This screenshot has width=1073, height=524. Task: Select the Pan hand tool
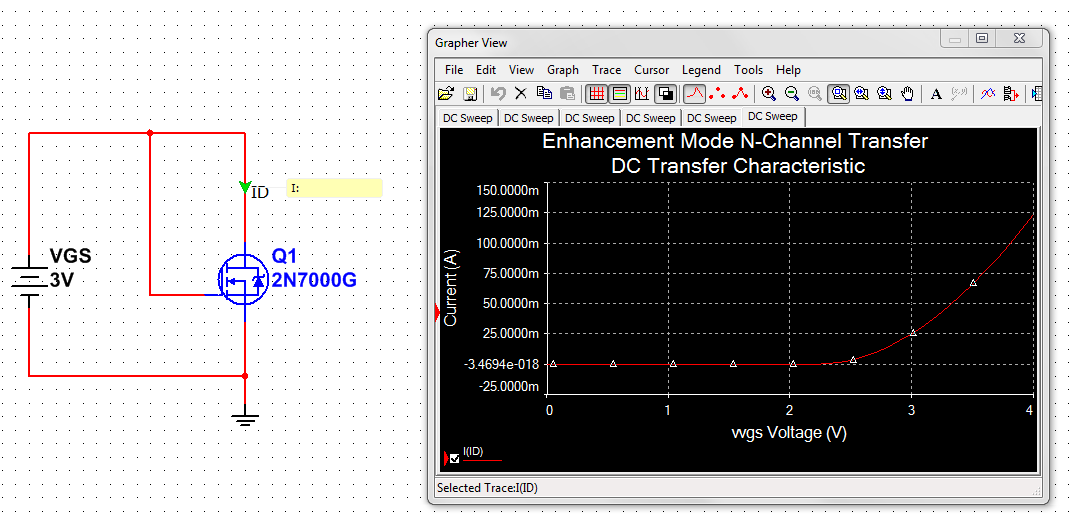pyautogui.click(x=908, y=94)
